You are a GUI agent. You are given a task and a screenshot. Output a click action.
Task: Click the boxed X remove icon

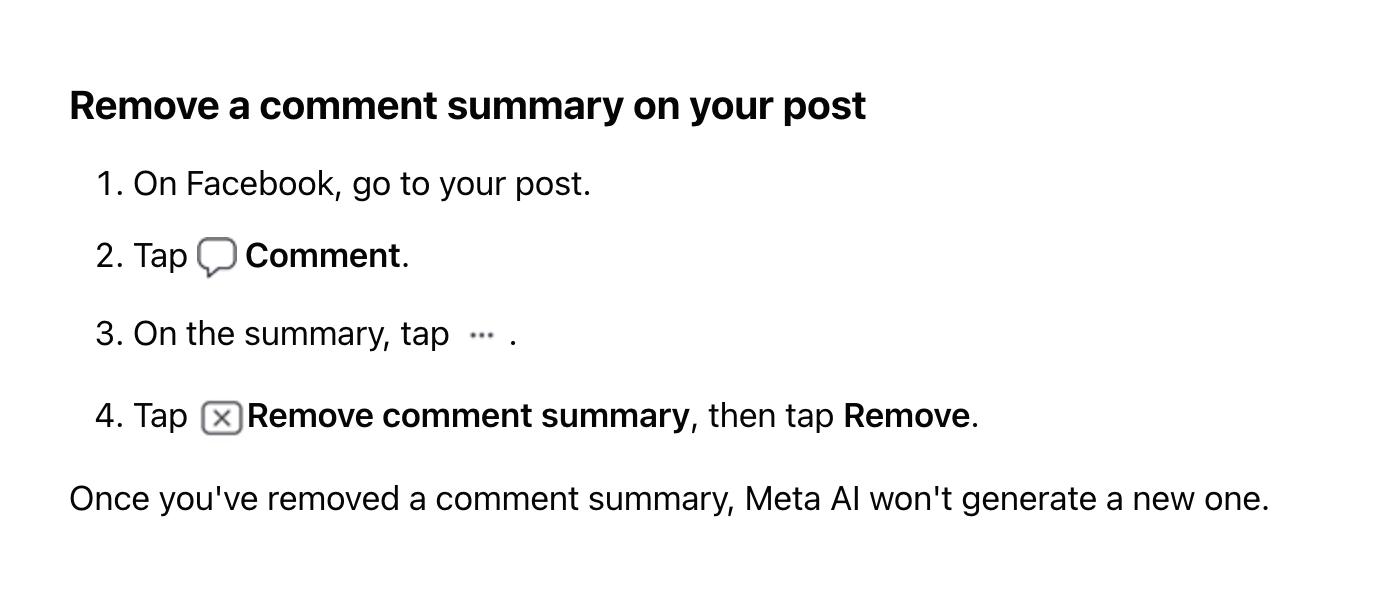click(222, 418)
